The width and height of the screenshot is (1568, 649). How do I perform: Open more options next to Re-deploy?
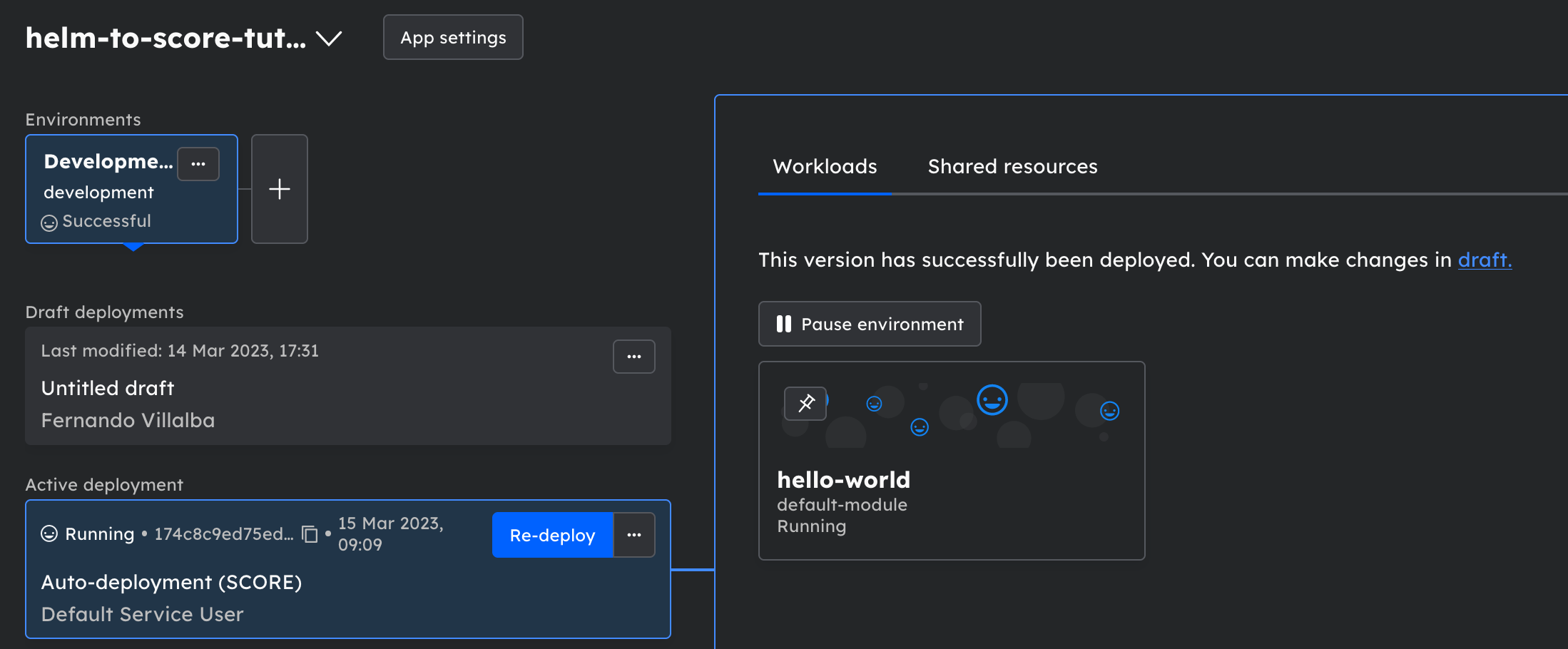[634, 535]
